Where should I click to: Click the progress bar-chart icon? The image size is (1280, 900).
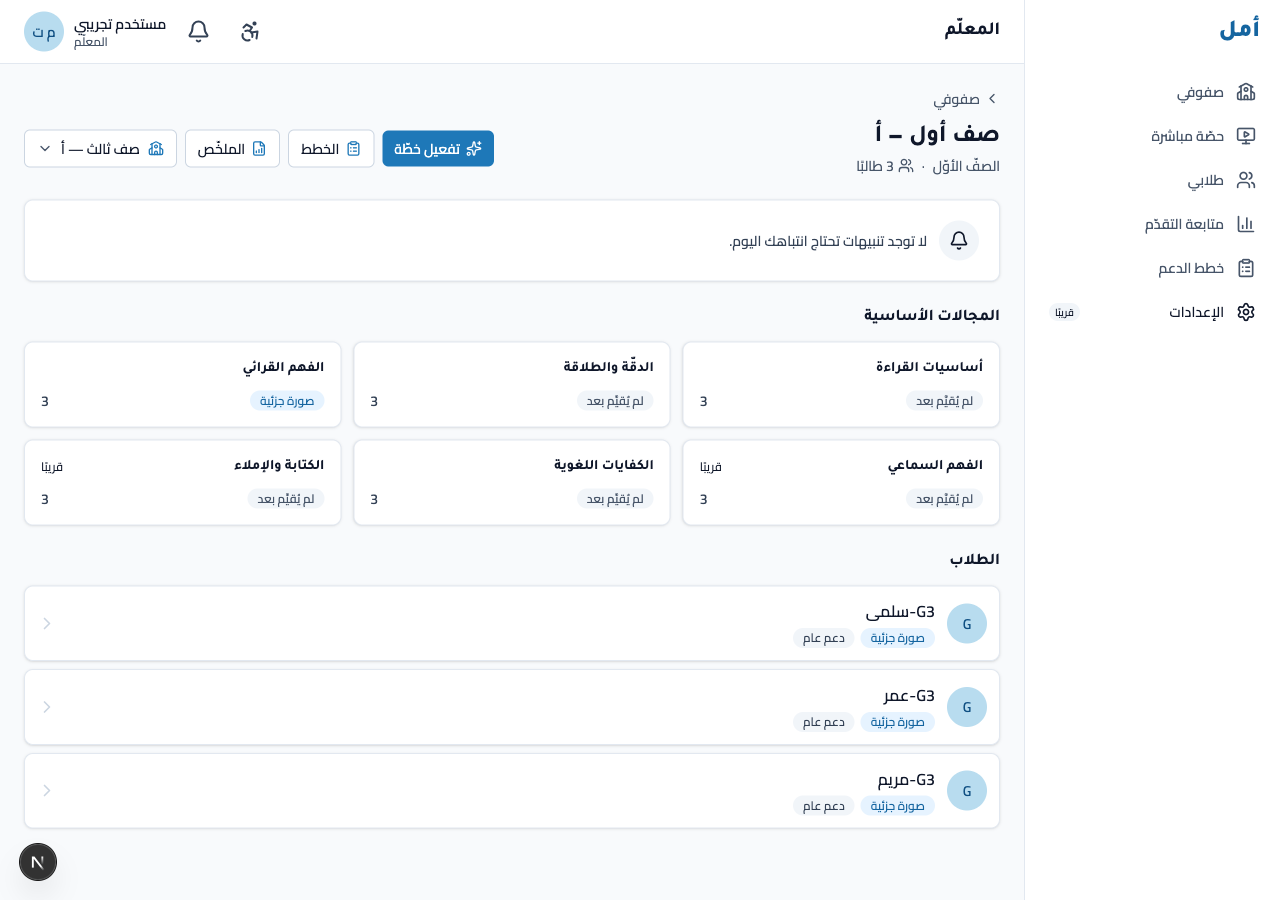(1246, 224)
